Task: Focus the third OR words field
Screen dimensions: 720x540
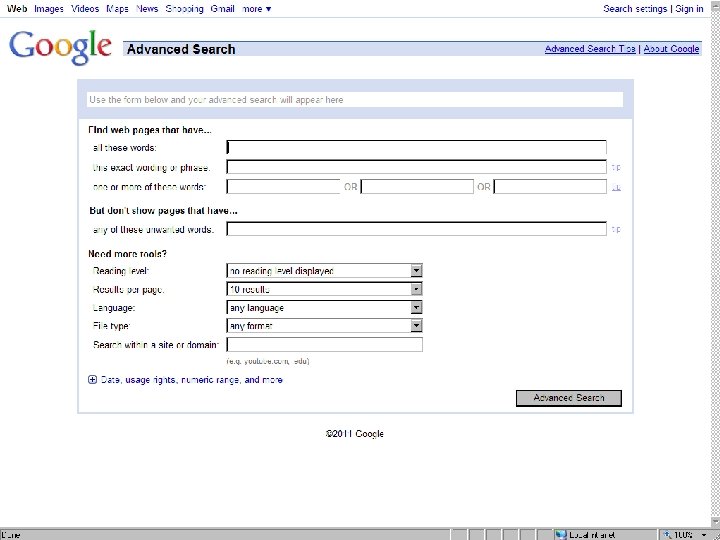Action: click(550, 186)
